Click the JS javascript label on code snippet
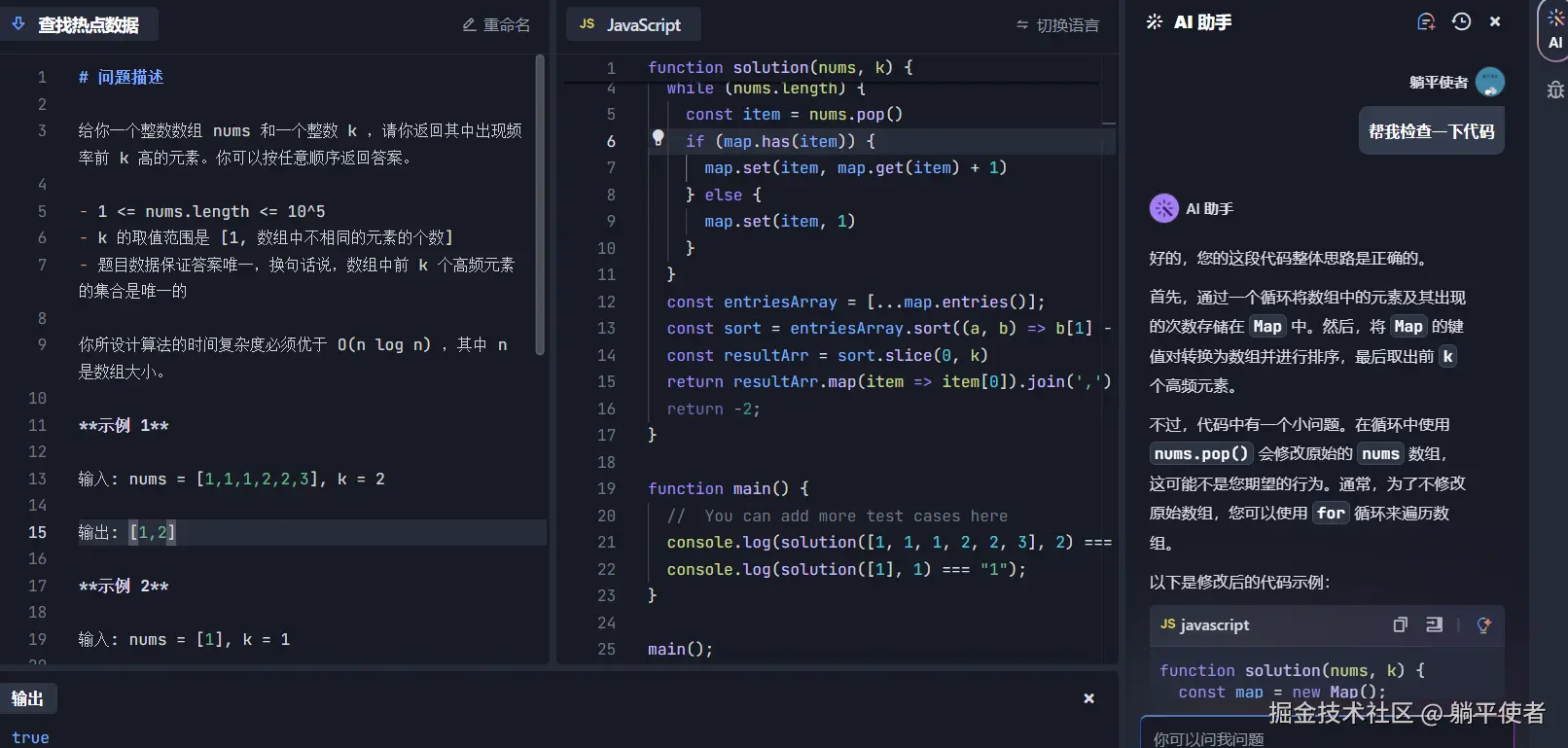The image size is (1568, 748). click(x=1204, y=624)
